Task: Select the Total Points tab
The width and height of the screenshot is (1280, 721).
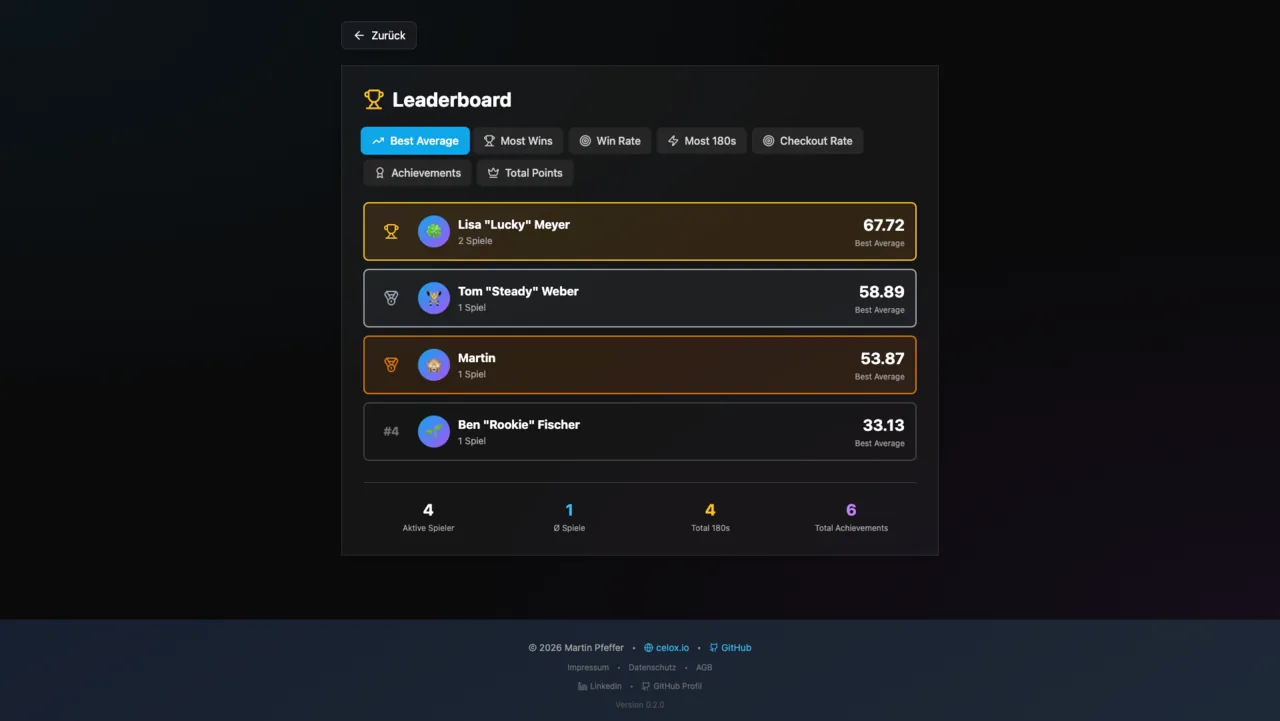Action: 525,173
